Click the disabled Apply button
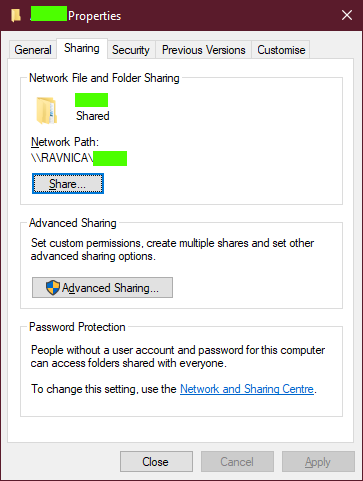This screenshot has height=481, width=363. pyautogui.click(x=318, y=462)
